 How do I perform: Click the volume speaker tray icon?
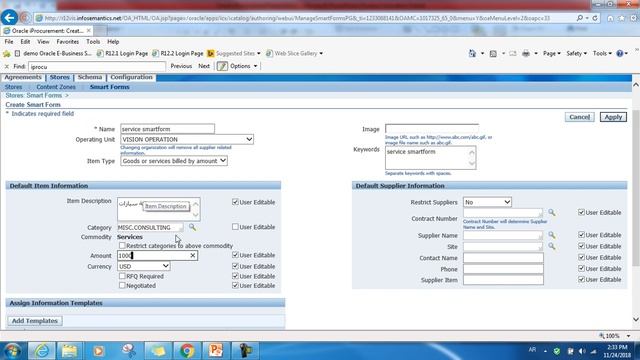[x=582, y=351]
